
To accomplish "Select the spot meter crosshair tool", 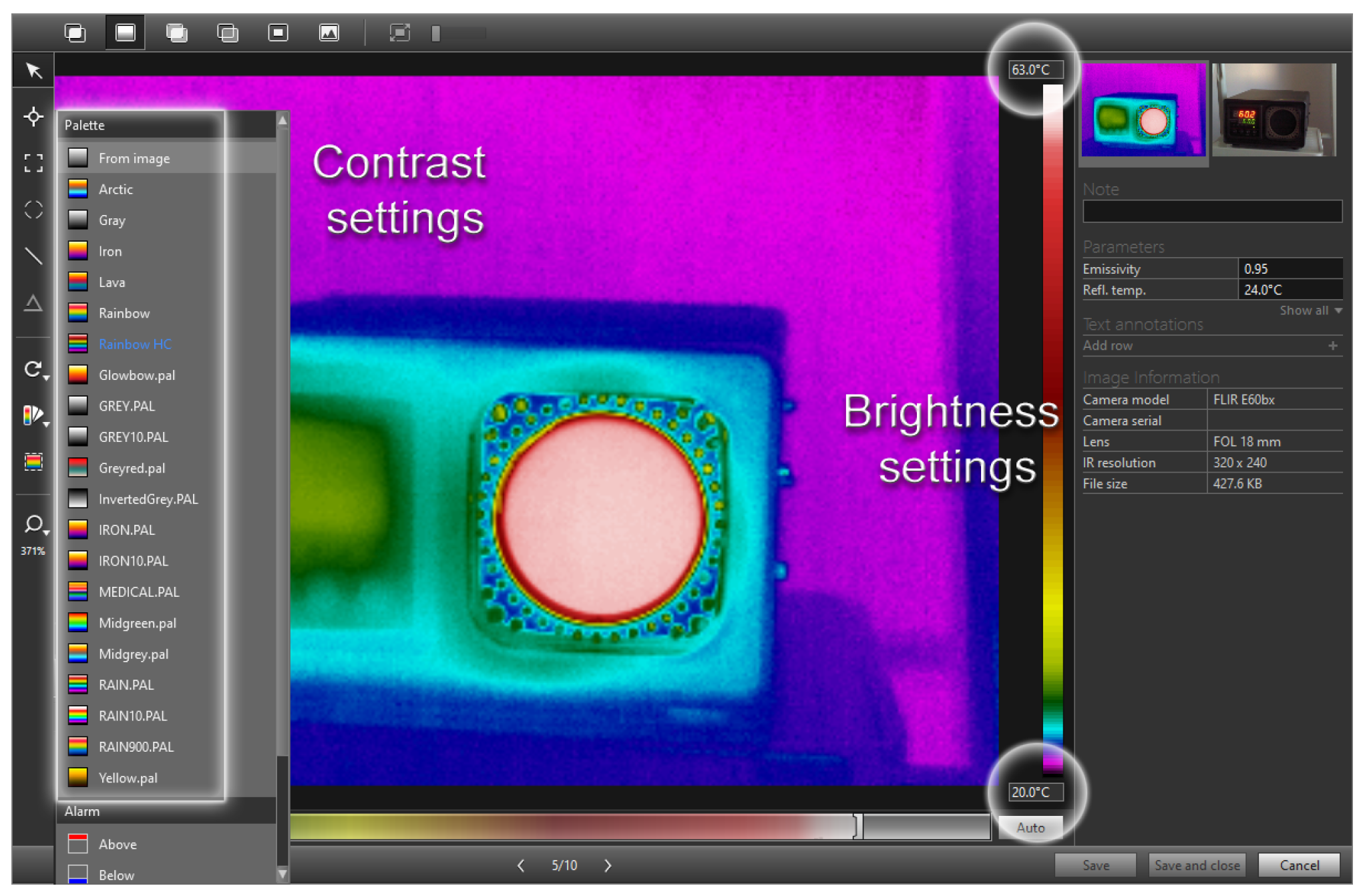I will coord(33,117).
